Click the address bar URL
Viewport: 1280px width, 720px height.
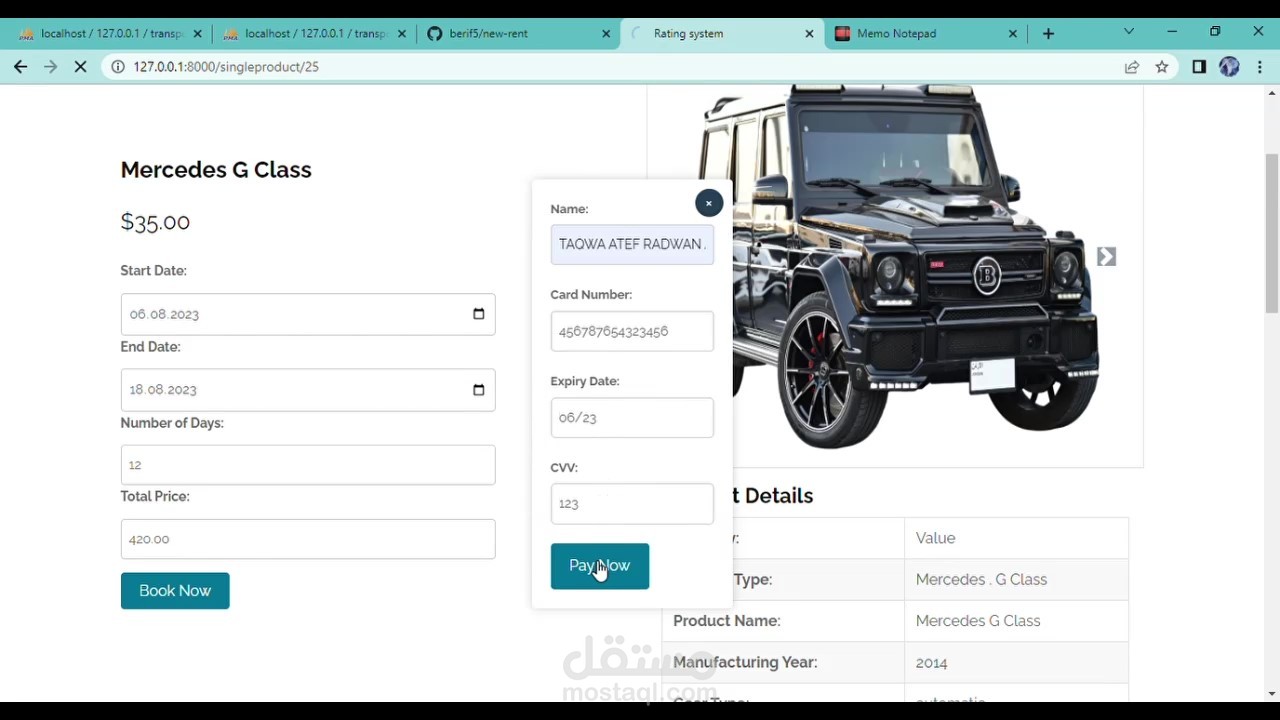click(226, 67)
